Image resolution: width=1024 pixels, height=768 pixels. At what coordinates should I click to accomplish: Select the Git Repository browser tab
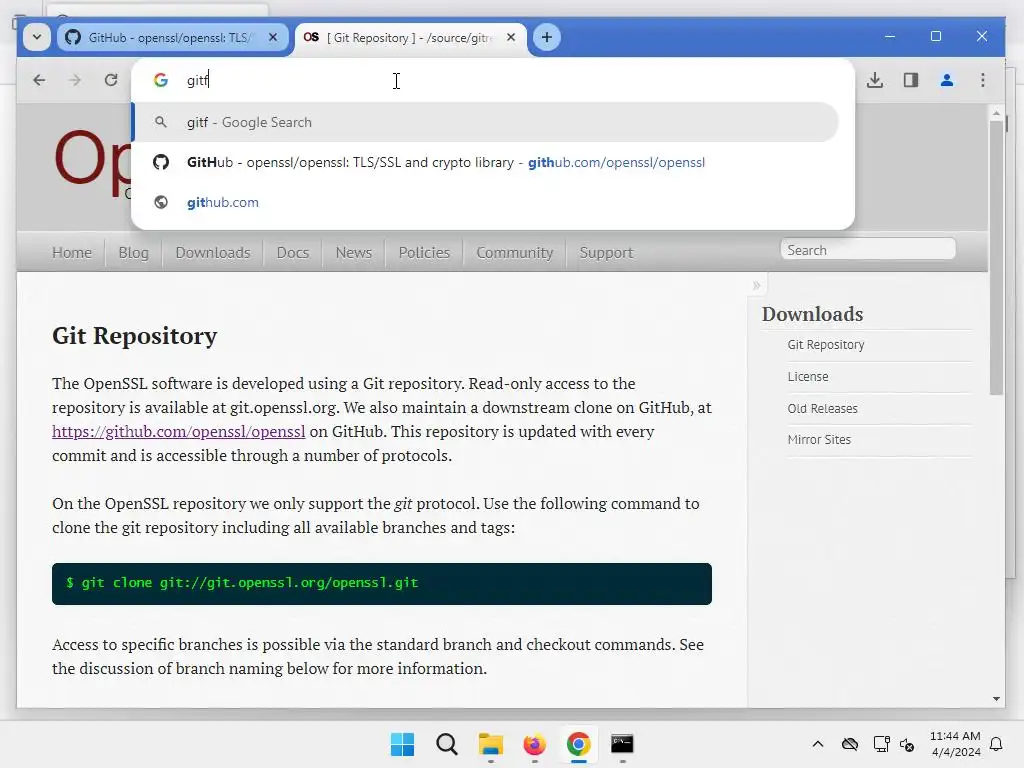click(410, 37)
